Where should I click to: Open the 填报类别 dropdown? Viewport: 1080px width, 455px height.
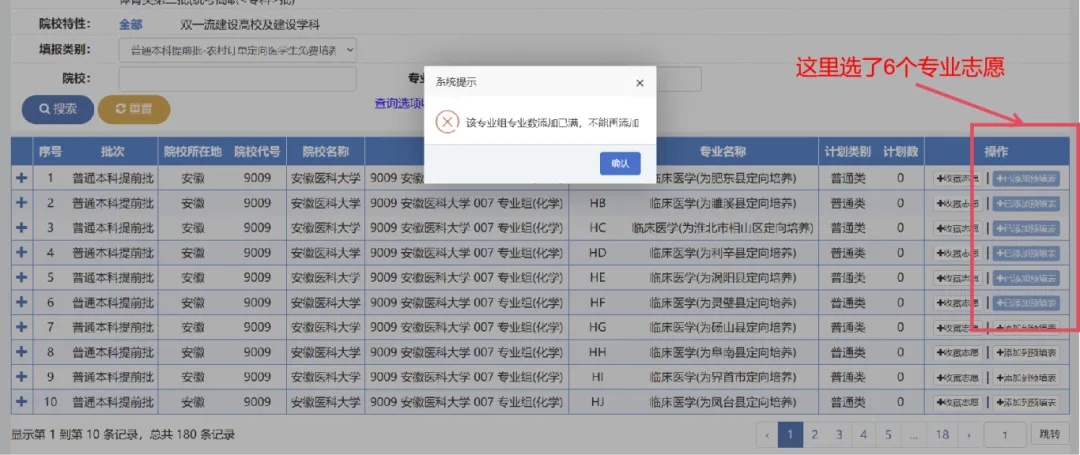click(238, 50)
